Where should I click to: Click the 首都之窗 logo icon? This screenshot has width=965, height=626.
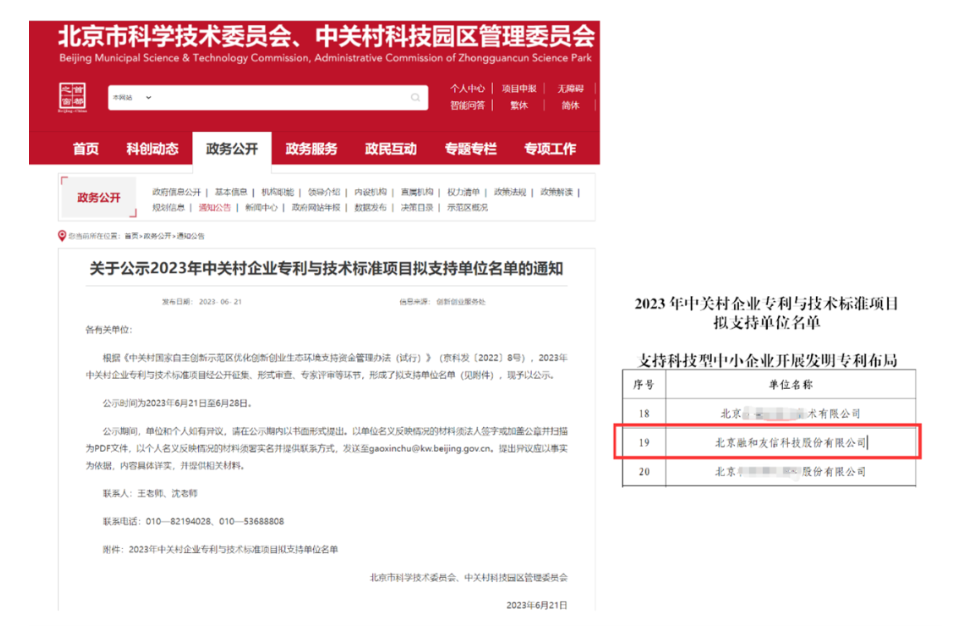click(73, 98)
